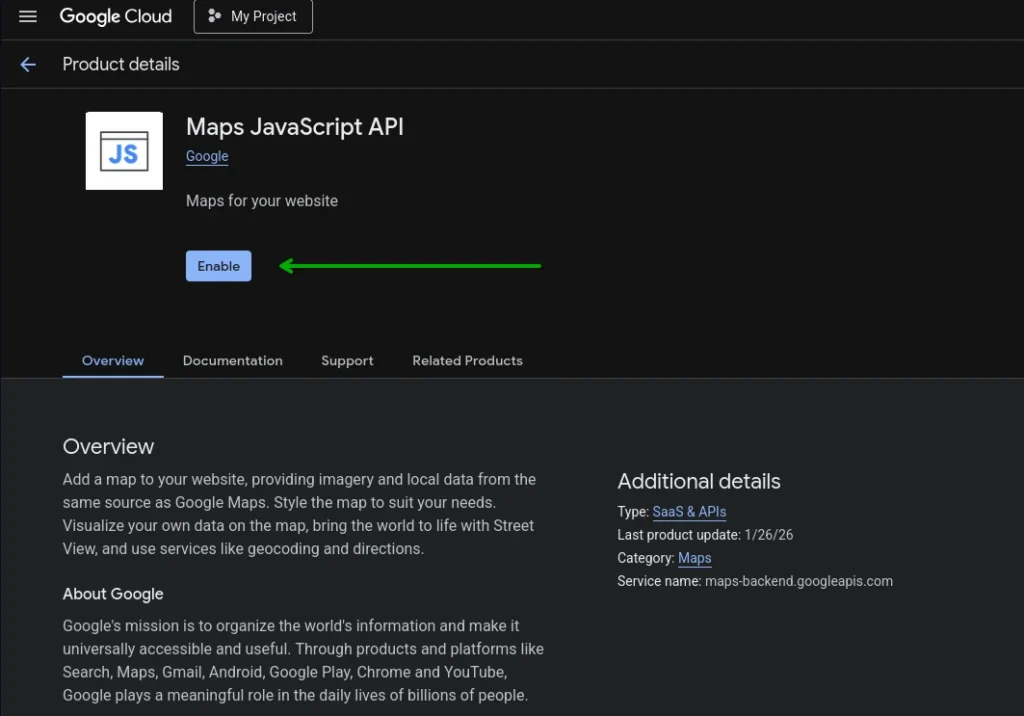Click the JS product logo image
Image resolution: width=1024 pixels, height=716 pixels.
pos(124,151)
